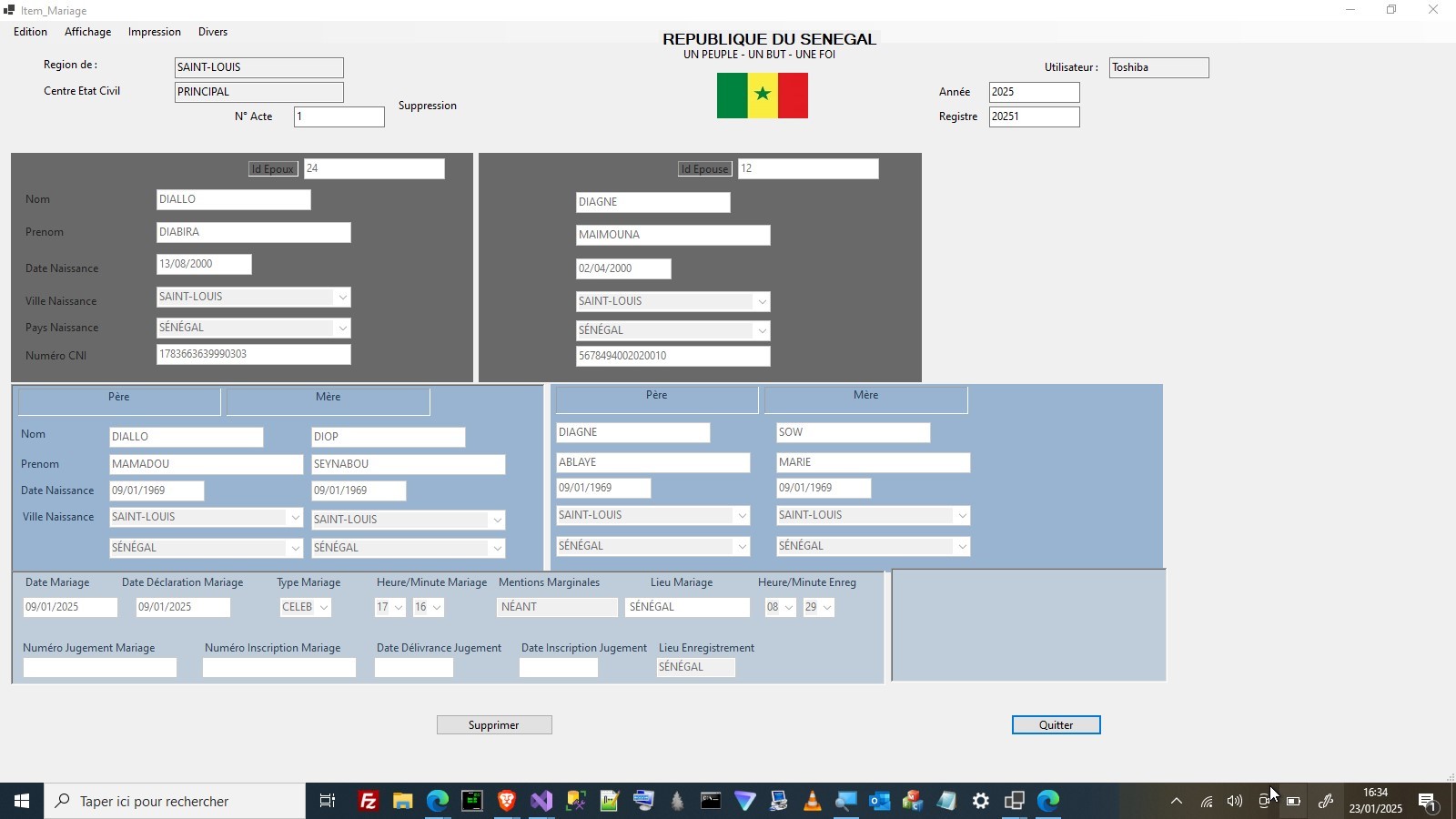This screenshot has width=1456, height=819.
Task: Open FileZilla from the taskbar
Action: 368,801
